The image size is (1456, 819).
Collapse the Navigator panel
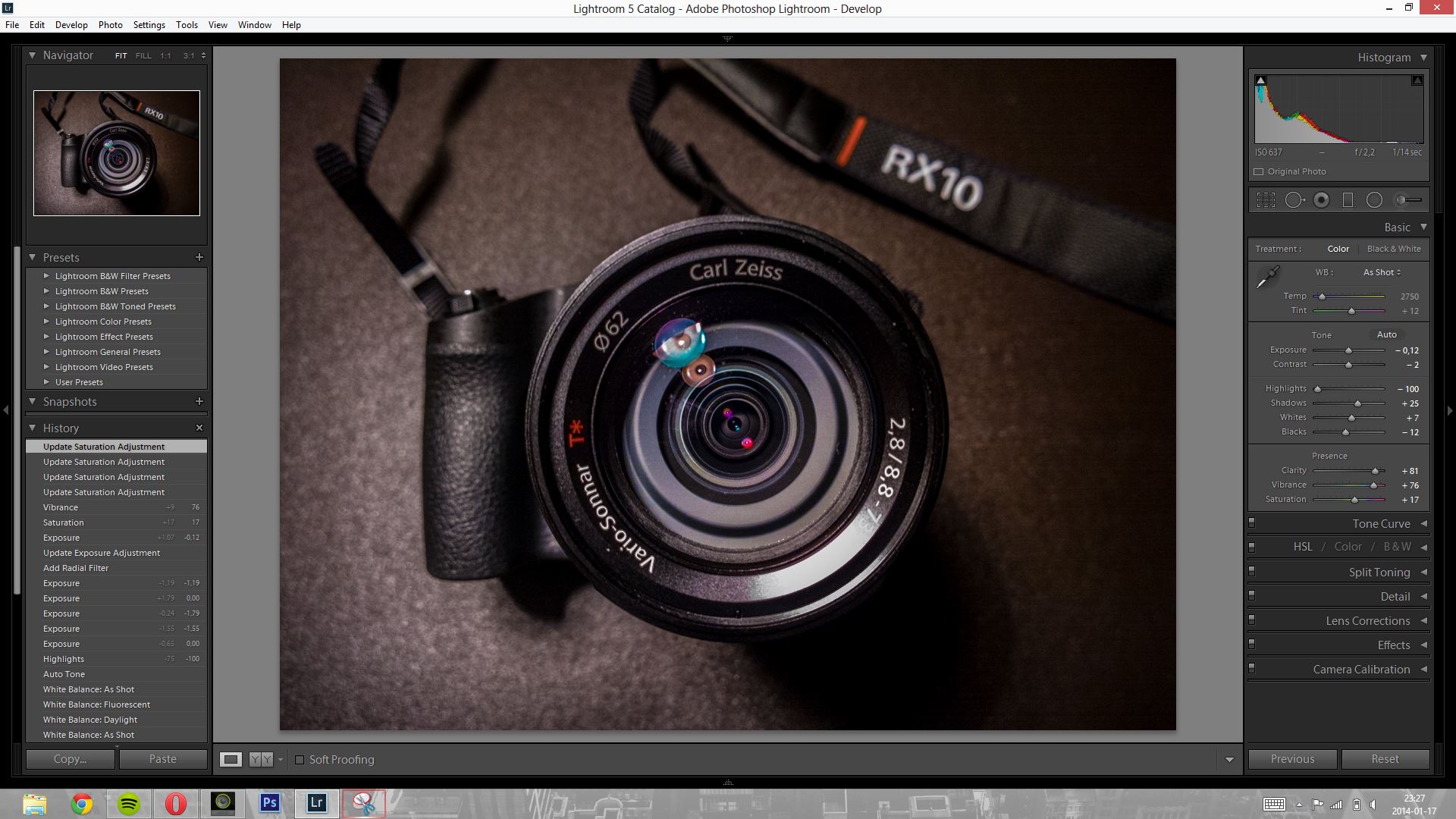coord(32,55)
